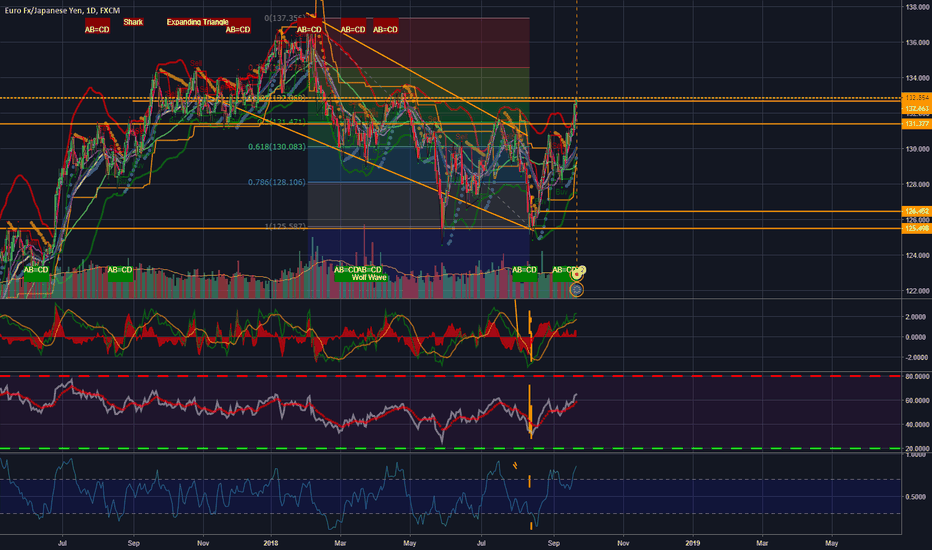Click the 2018 label on time axis
The width and height of the screenshot is (932, 550).
pos(270,543)
